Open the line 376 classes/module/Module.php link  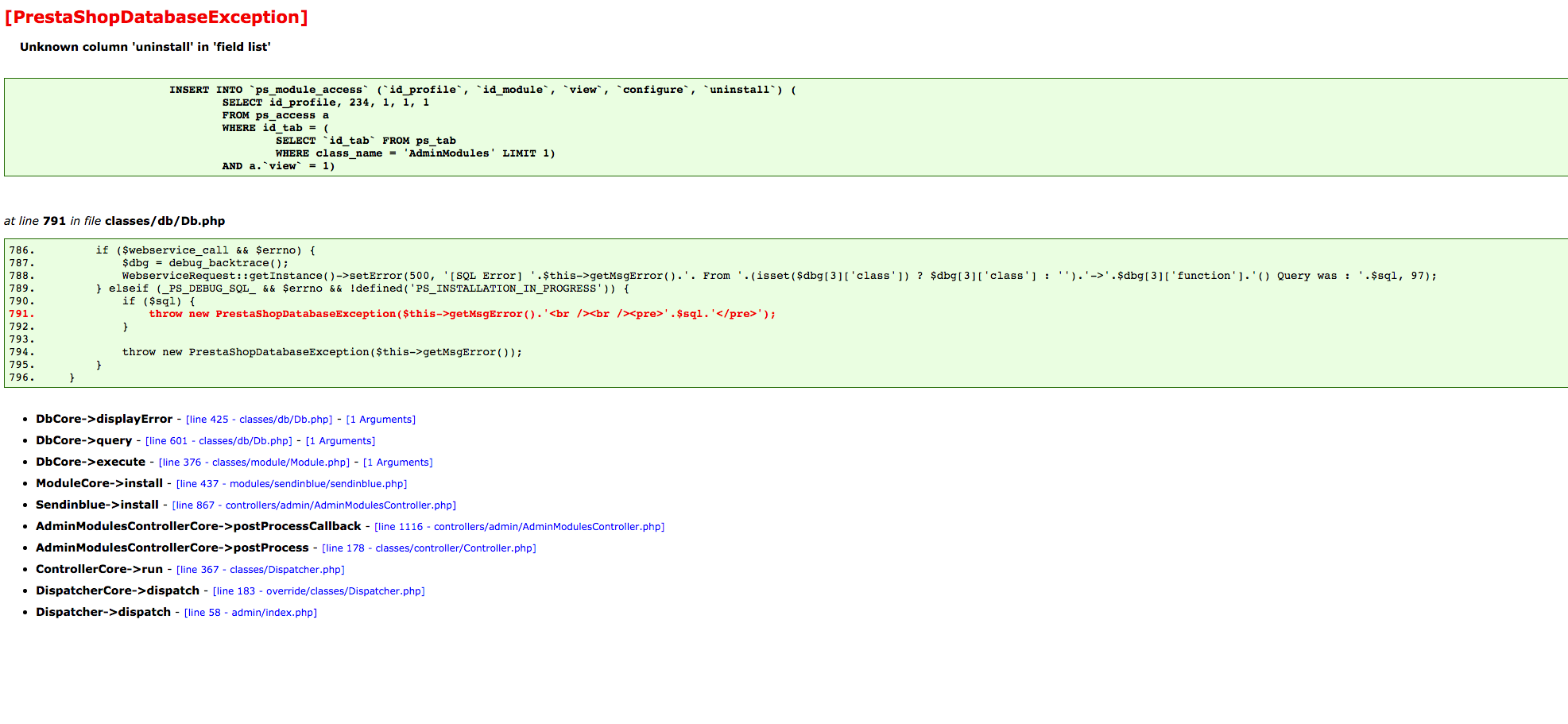254,463
